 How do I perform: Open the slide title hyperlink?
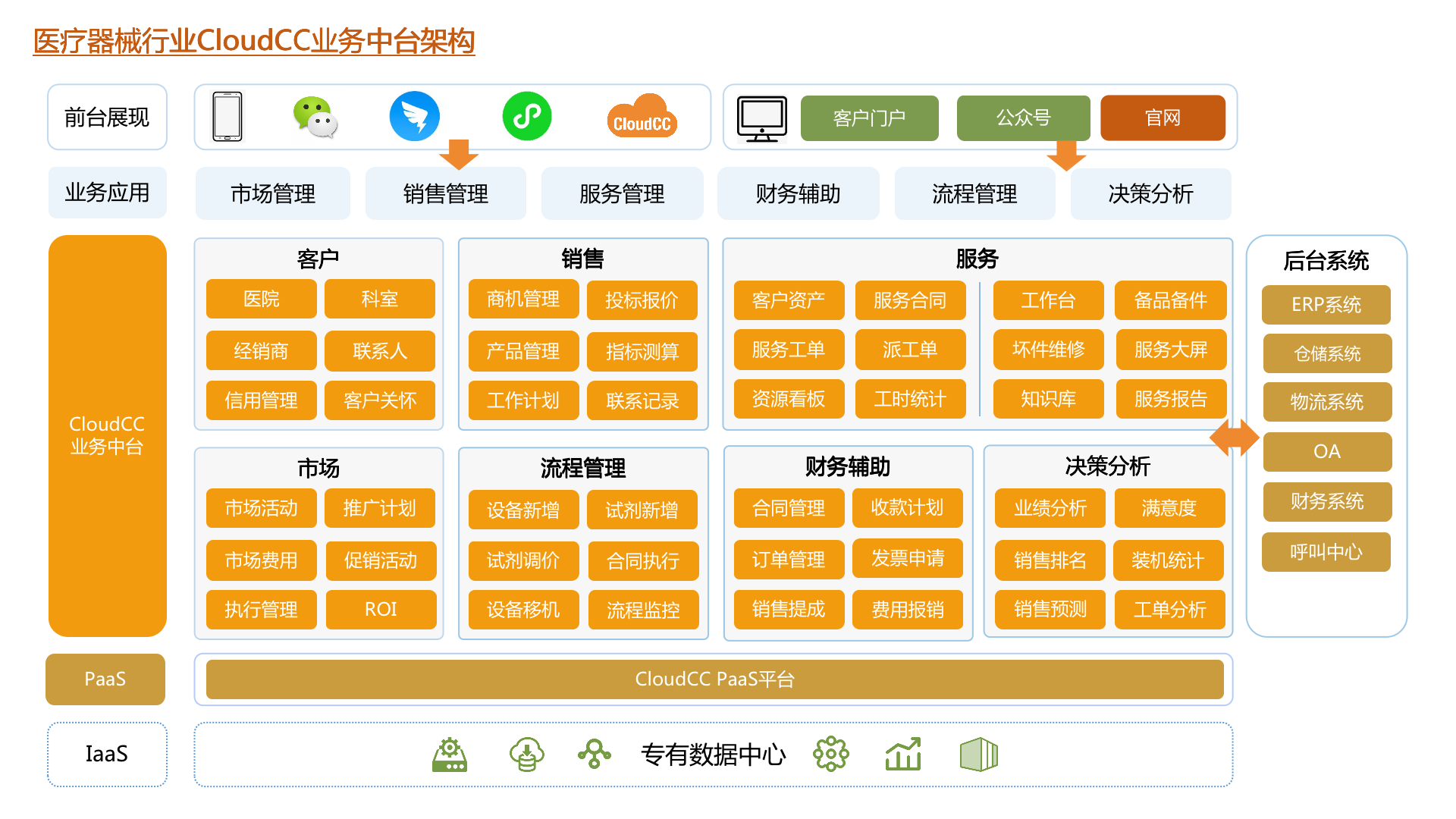click(254, 41)
